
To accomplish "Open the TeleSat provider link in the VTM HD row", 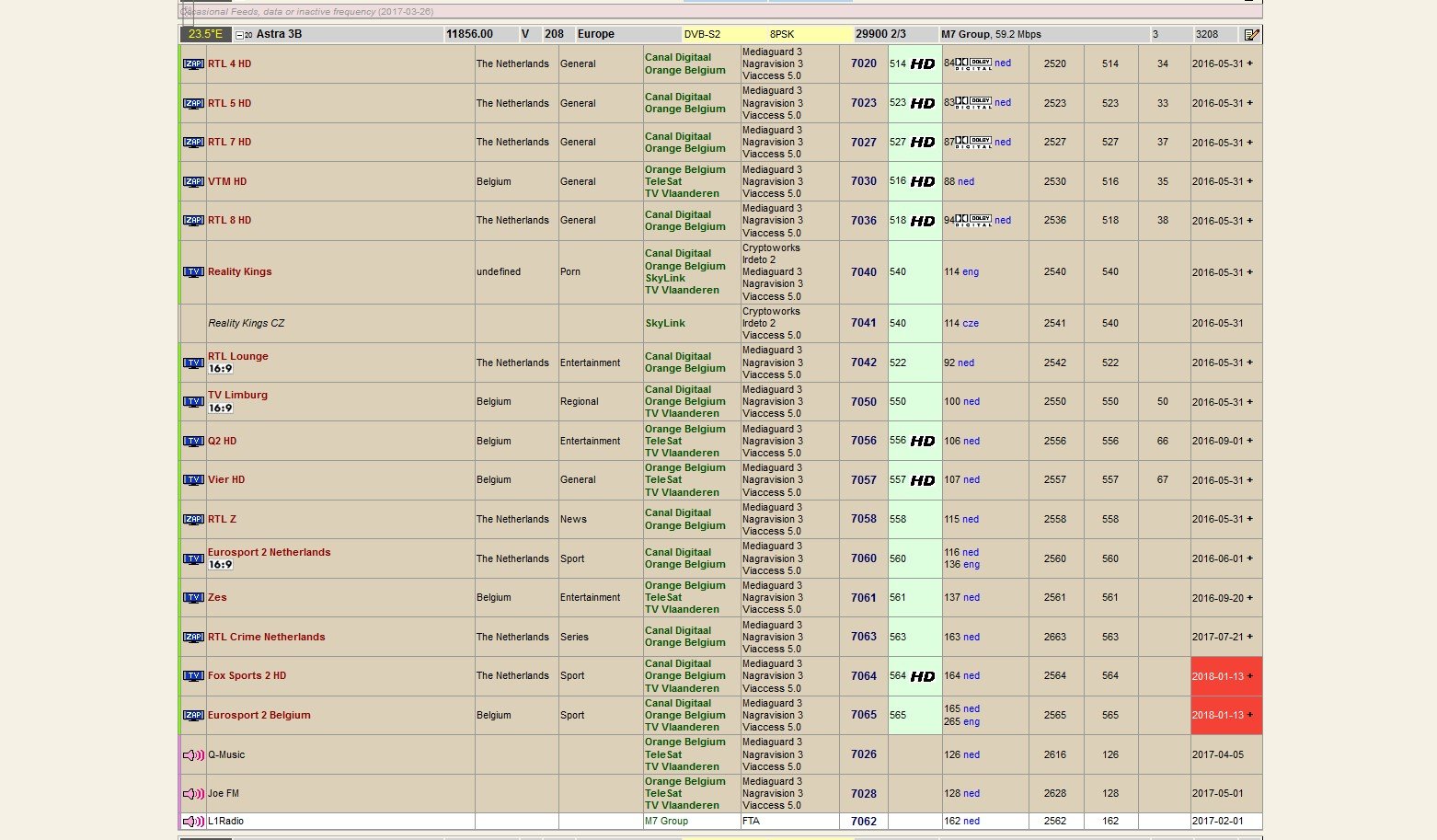I will 663,182.
